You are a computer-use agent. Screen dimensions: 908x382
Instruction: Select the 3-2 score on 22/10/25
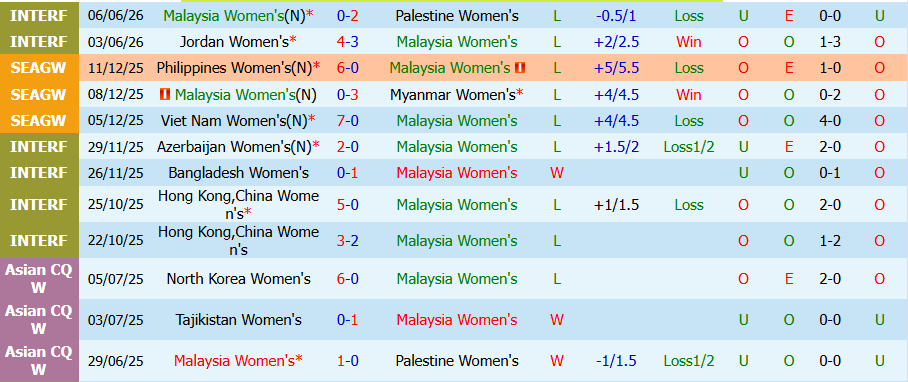(347, 240)
